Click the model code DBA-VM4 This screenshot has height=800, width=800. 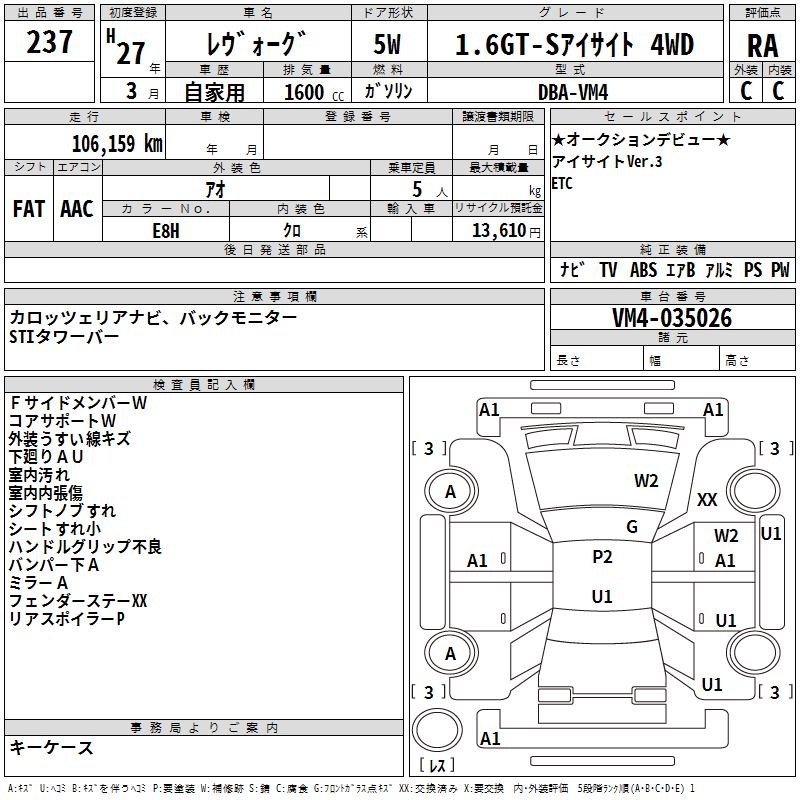point(573,92)
